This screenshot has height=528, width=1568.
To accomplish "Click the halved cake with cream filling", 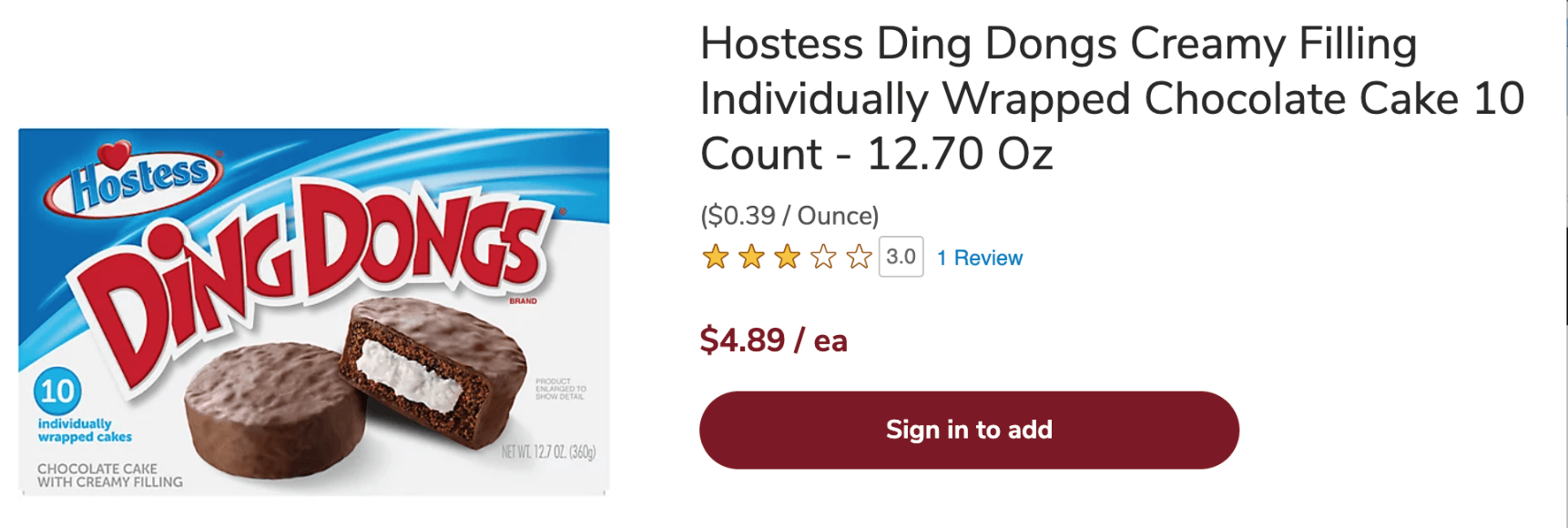I will coord(435,371).
